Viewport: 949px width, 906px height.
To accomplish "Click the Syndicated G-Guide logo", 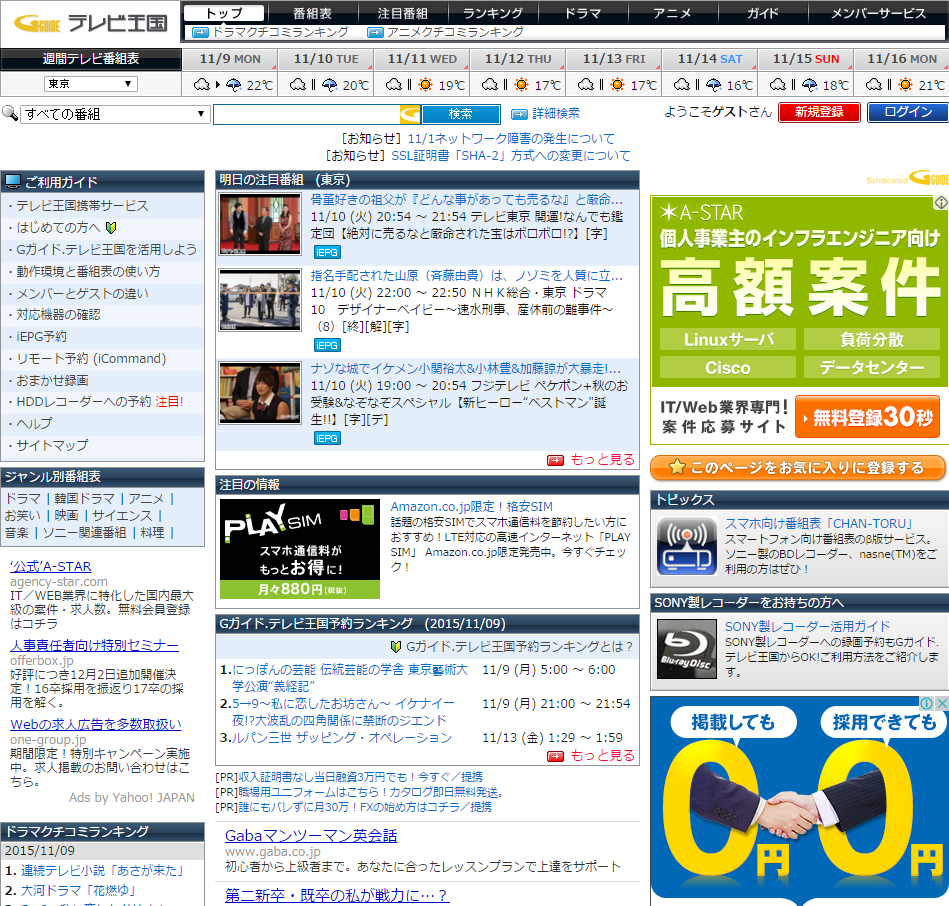I will coord(907,178).
